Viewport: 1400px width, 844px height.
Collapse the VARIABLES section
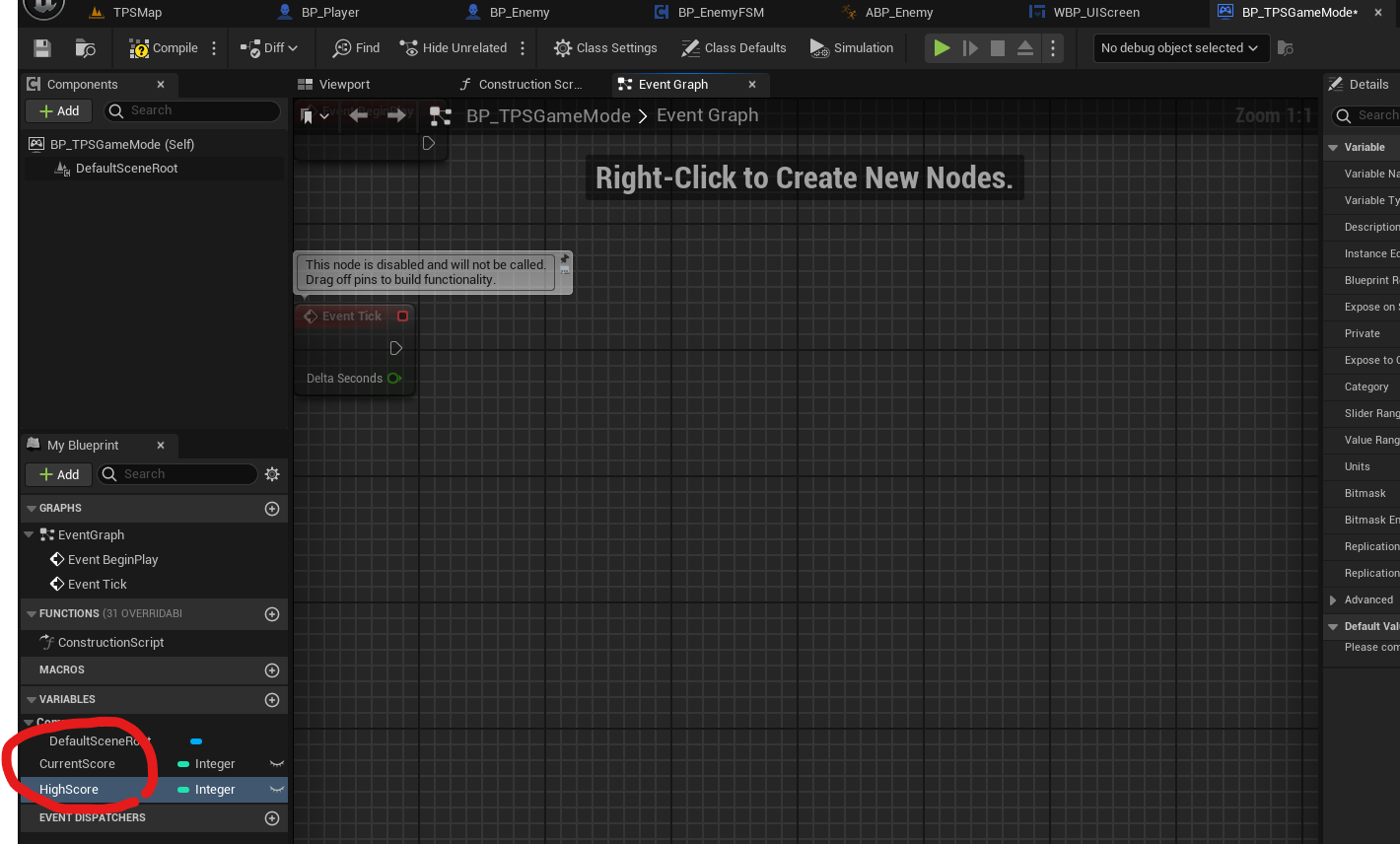click(x=32, y=700)
